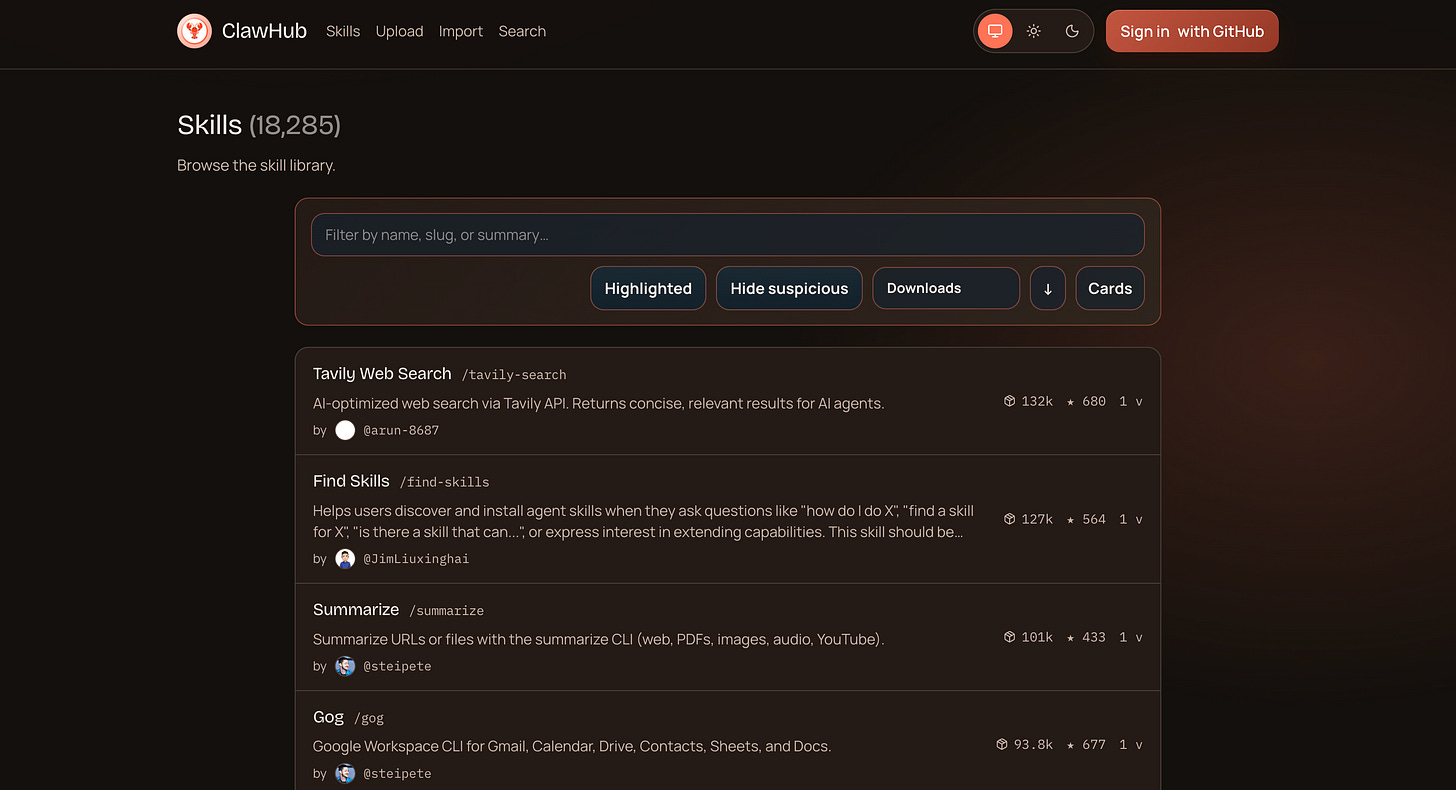
Task: Click the /tavily-search slug
Action: pos(514,375)
